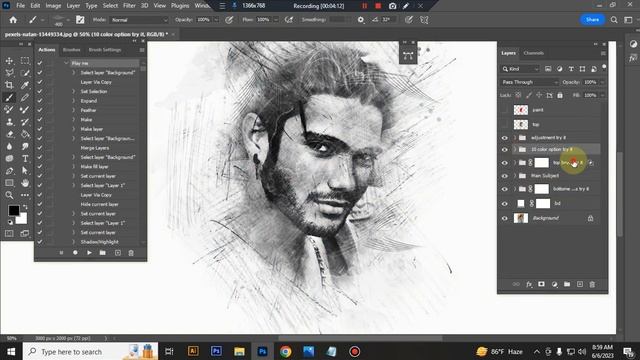Viewport: 640px width, 360px height.
Task: Open smoothing options gear
Action: coord(361,20)
